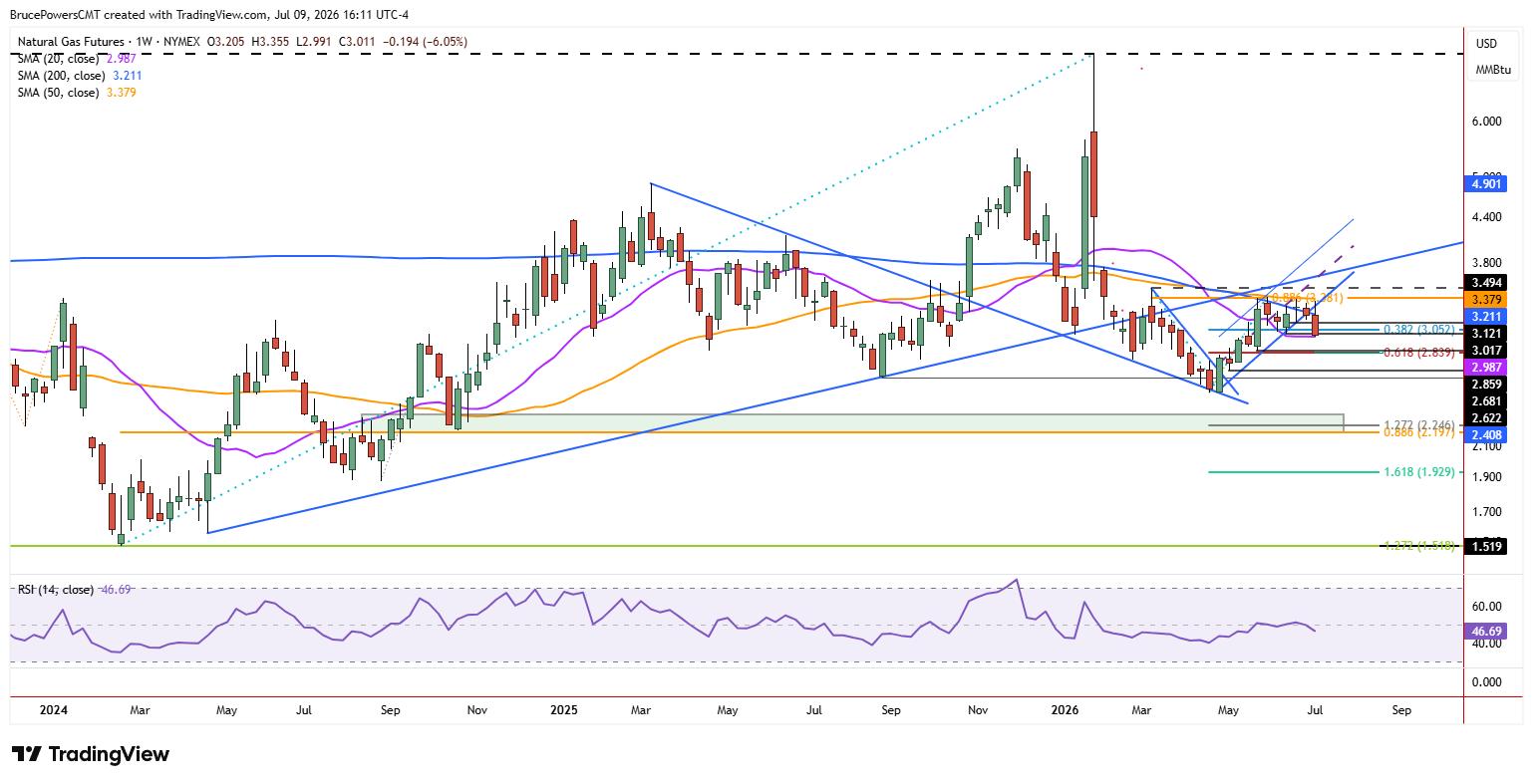Click the blue 4.901 price-axis tag

point(1485,183)
